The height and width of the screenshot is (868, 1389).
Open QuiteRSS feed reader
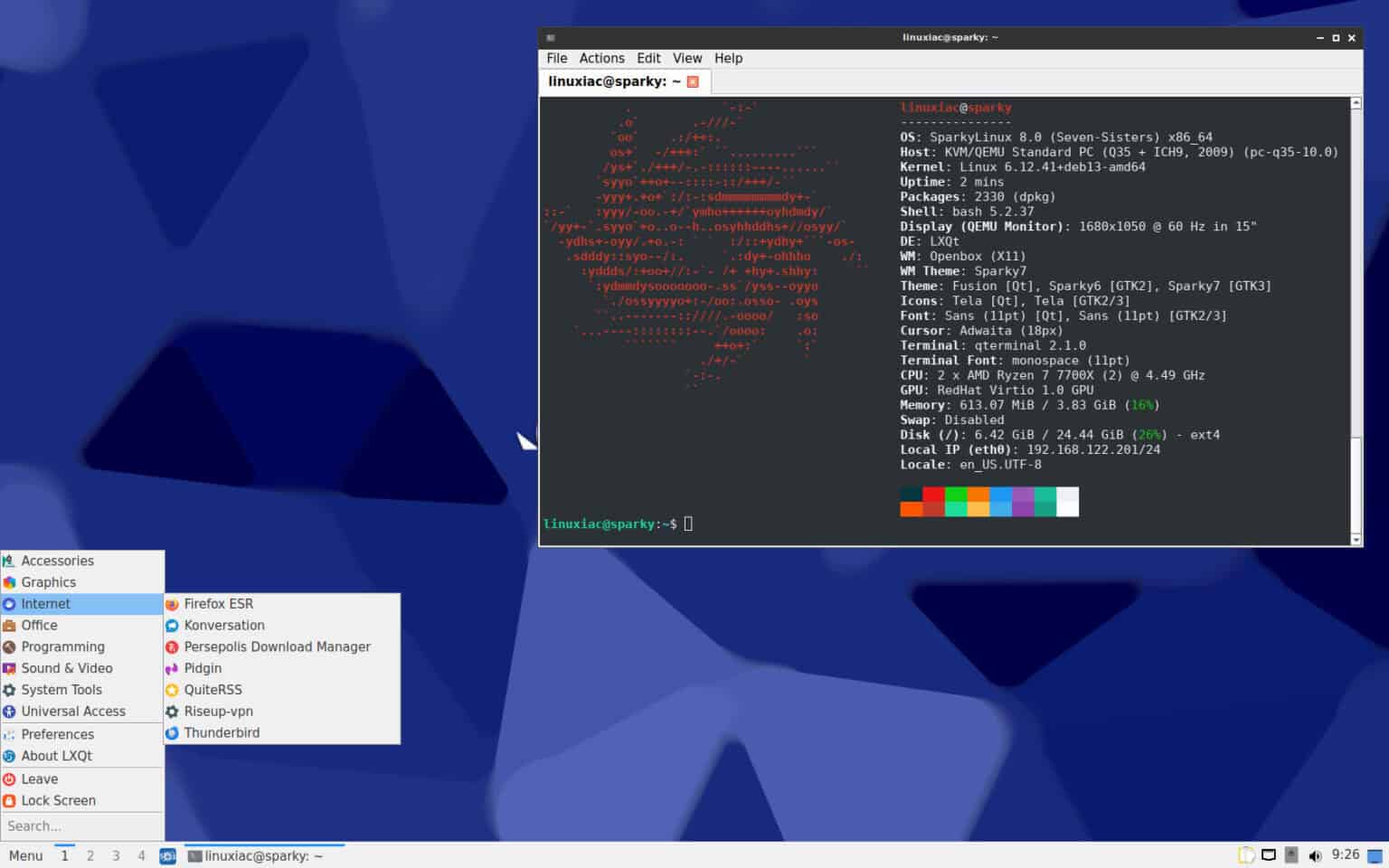212,689
